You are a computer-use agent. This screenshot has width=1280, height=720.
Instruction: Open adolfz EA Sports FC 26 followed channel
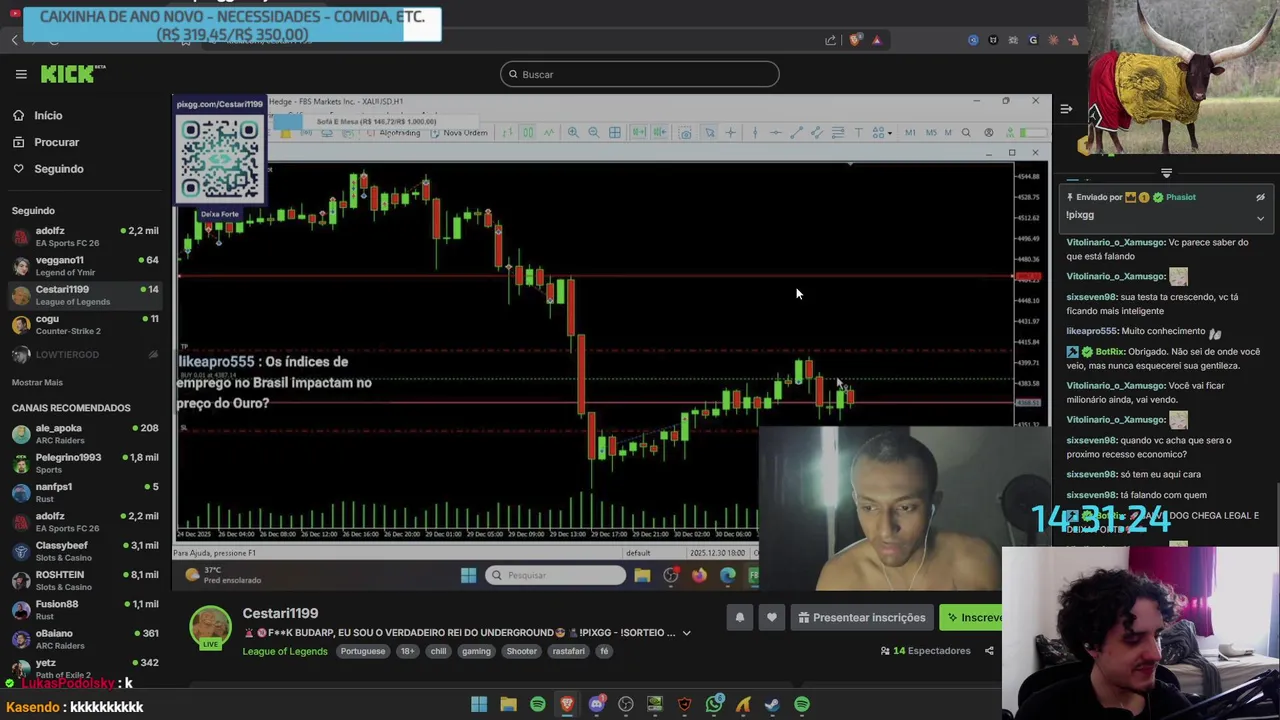point(85,236)
